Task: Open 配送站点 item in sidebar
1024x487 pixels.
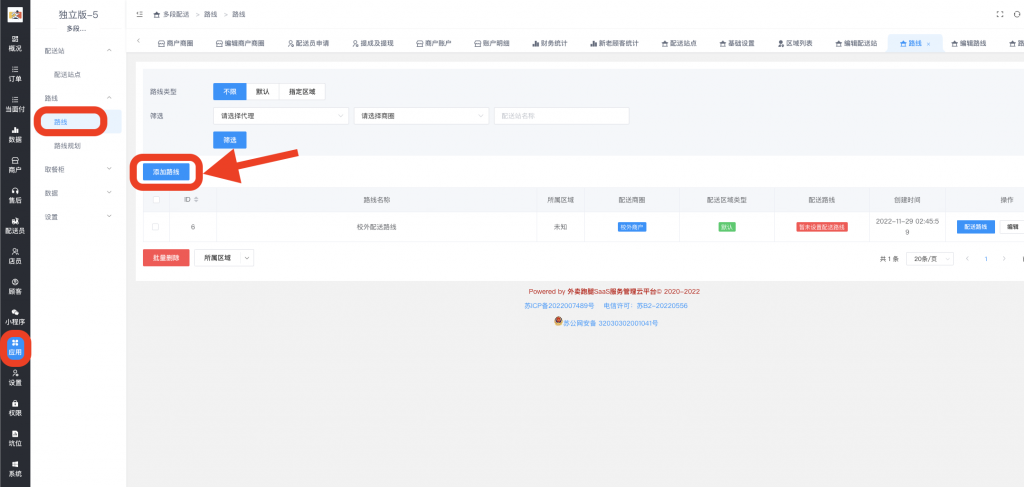Action: coord(67,74)
